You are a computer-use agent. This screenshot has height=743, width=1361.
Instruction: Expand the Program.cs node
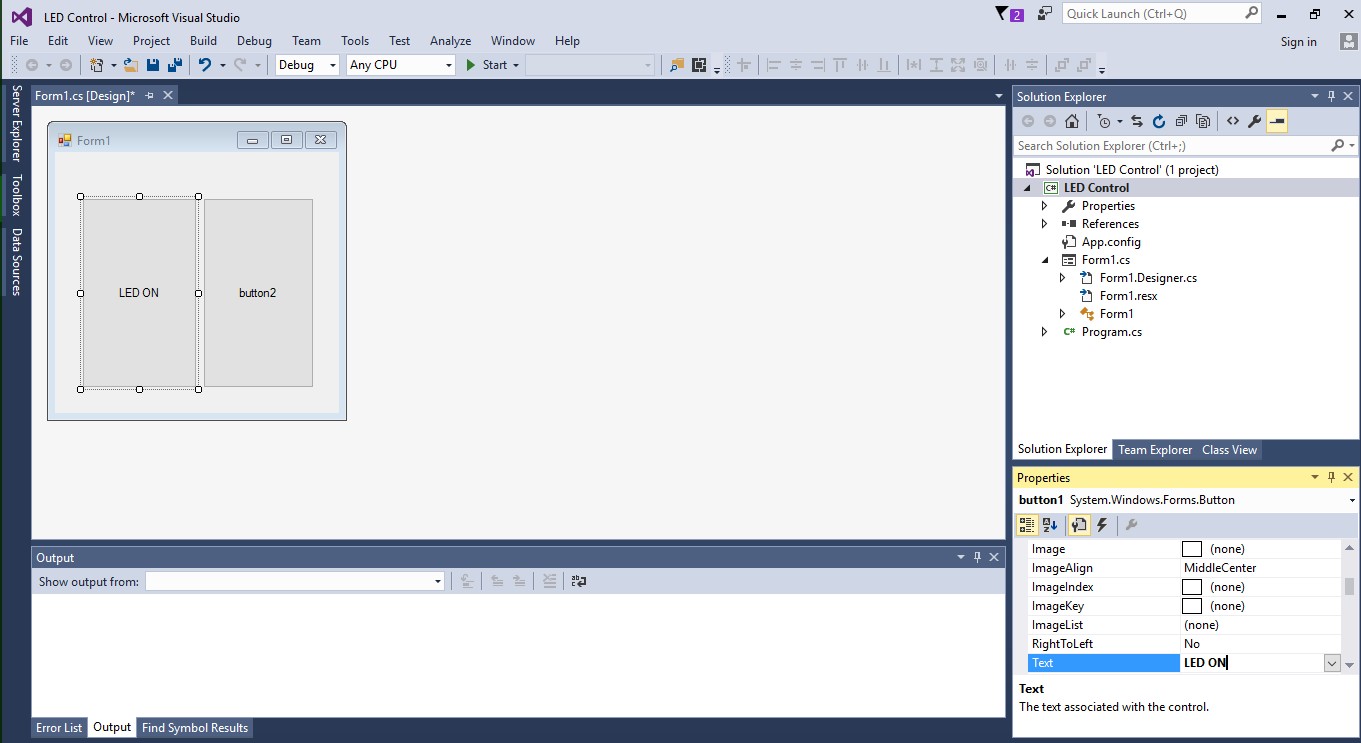coord(1045,332)
